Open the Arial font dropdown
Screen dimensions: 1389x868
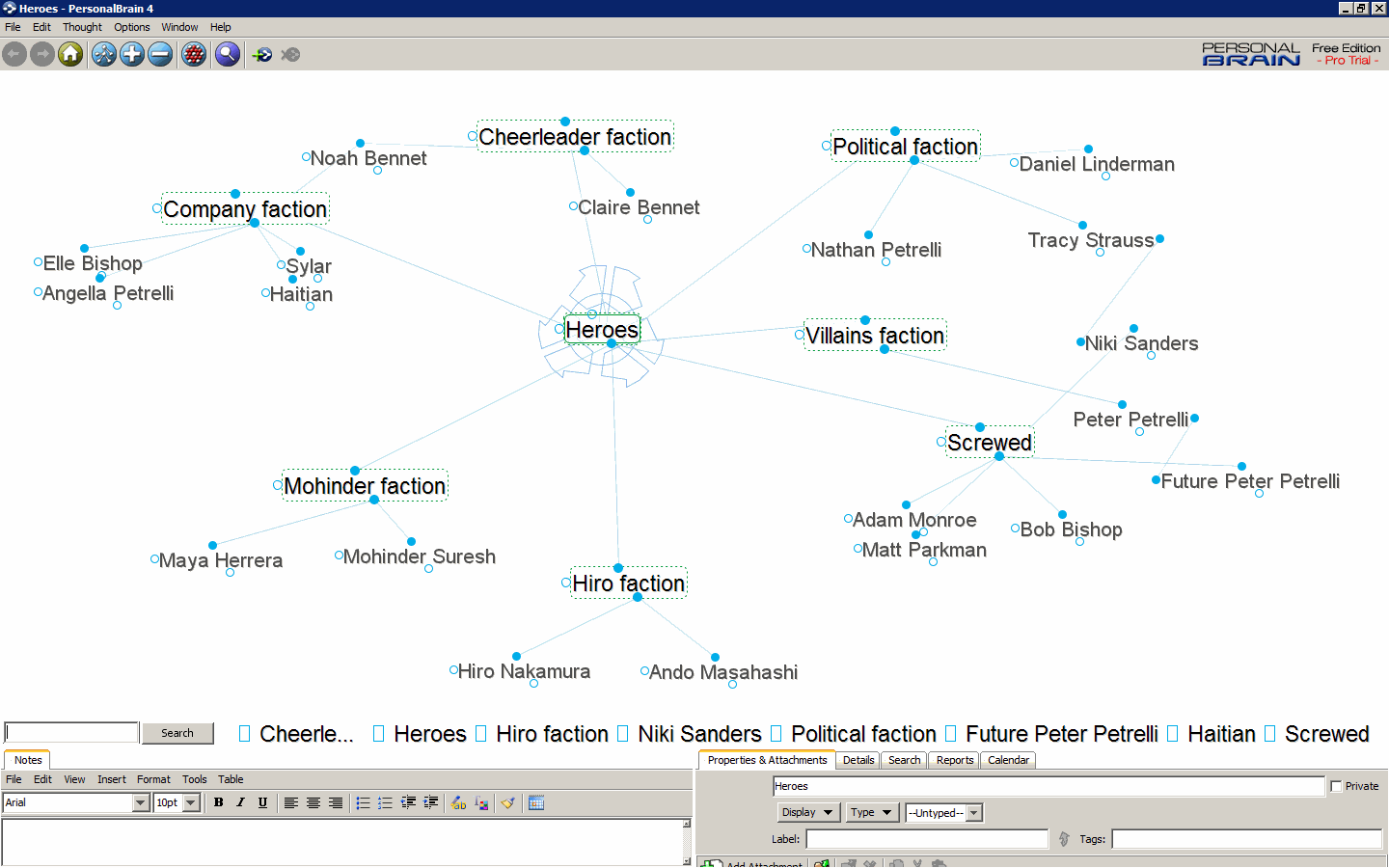(x=141, y=802)
